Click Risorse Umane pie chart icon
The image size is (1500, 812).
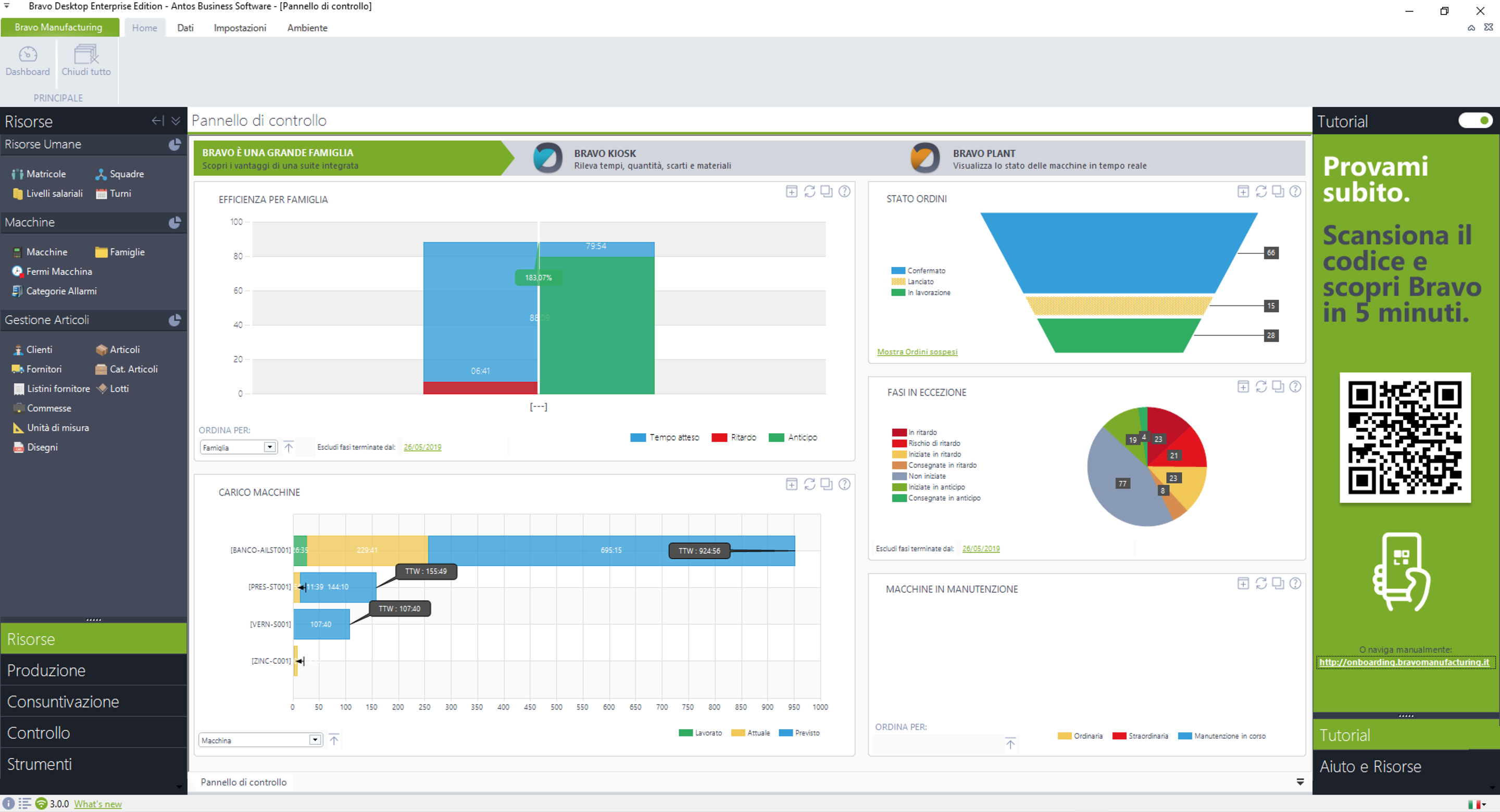click(174, 144)
